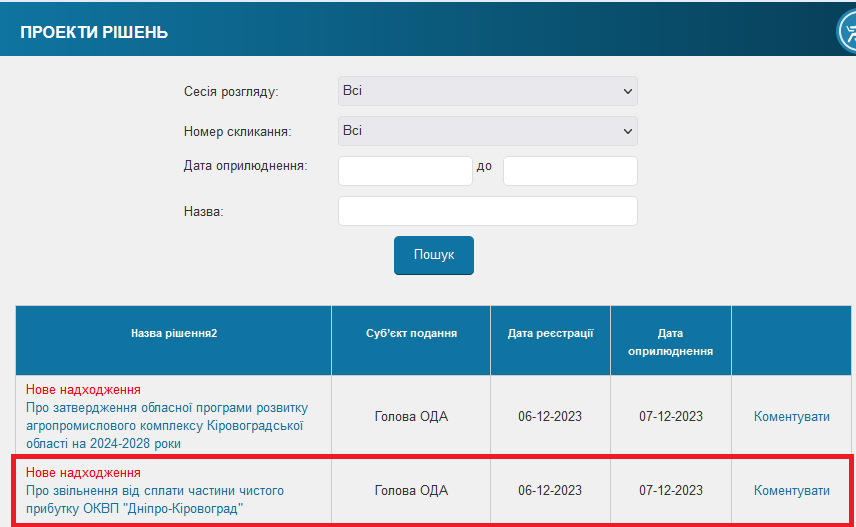
Task: Click the Дата оприлюднення column header
Action: 670,342
